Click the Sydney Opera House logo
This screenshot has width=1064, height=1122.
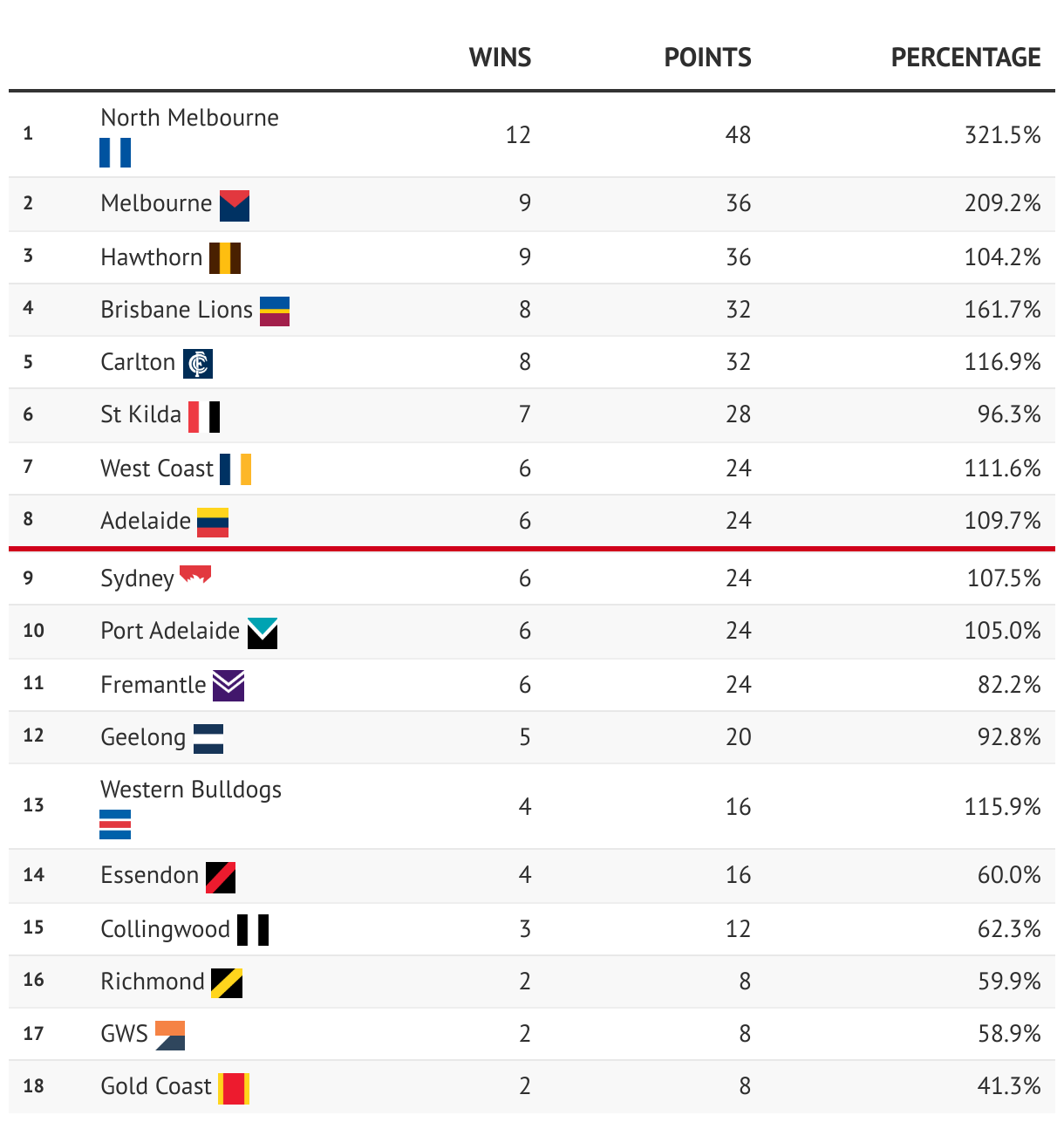[x=195, y=575]
